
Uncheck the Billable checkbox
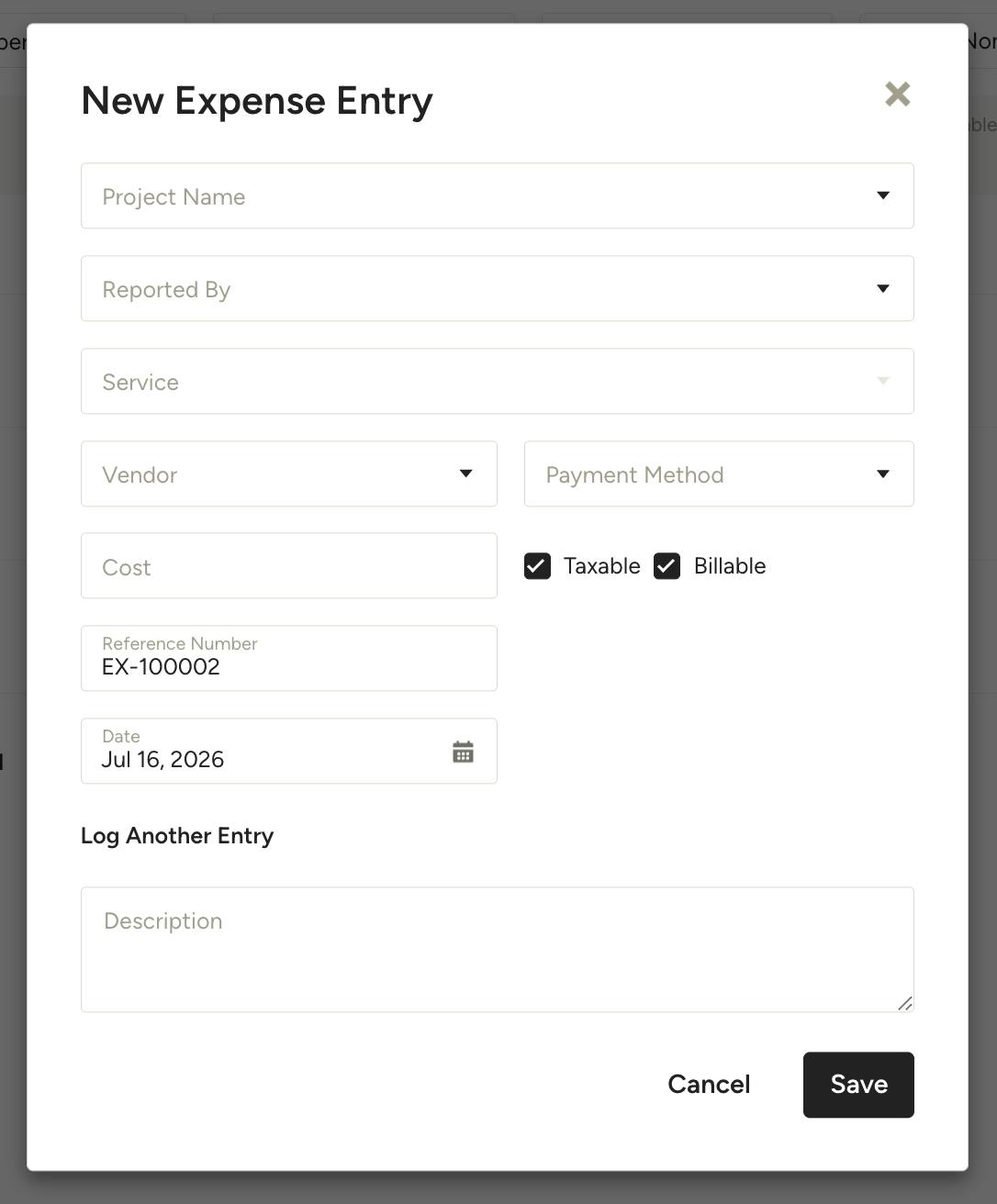point(667,566)
